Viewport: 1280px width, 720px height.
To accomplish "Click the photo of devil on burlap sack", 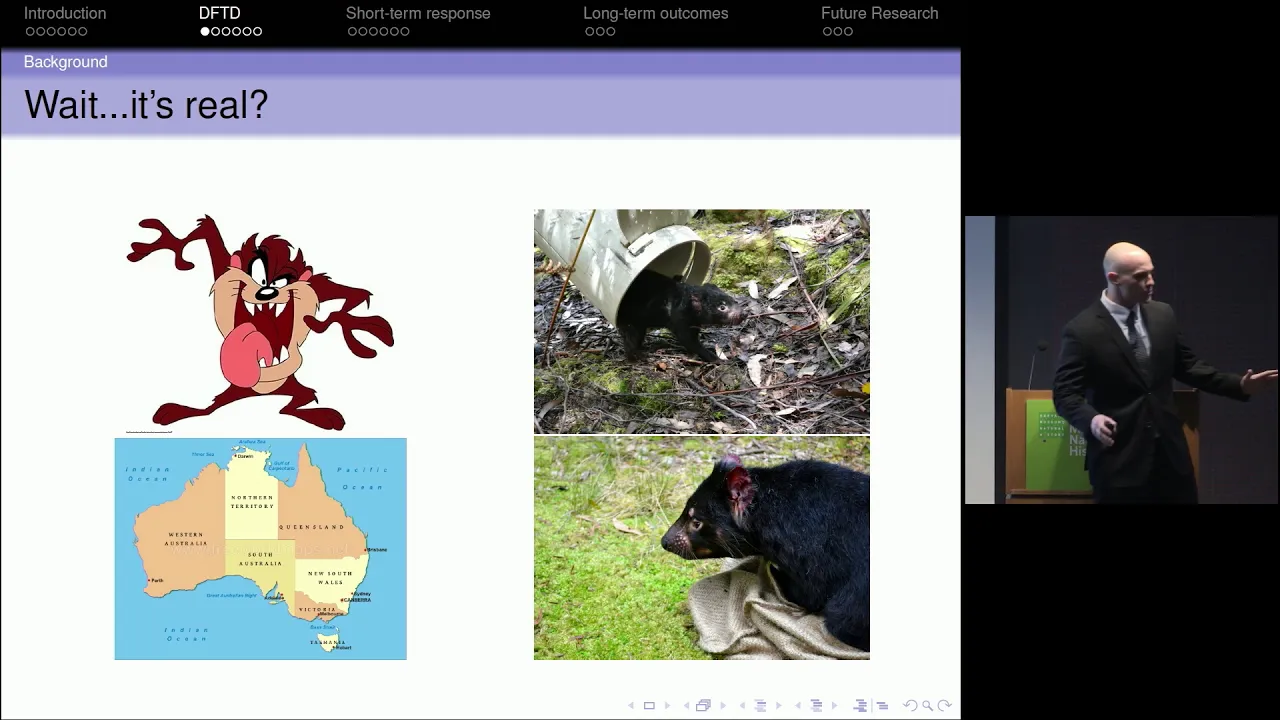I will pos(702,548).
